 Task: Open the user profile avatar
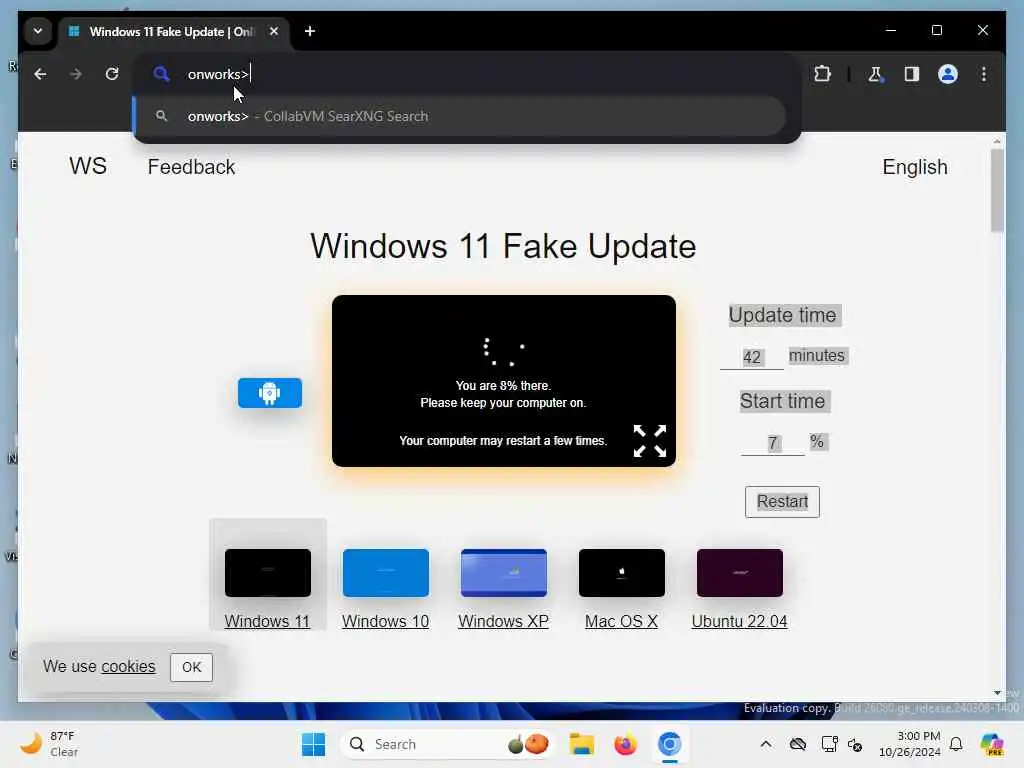[948, 74]
